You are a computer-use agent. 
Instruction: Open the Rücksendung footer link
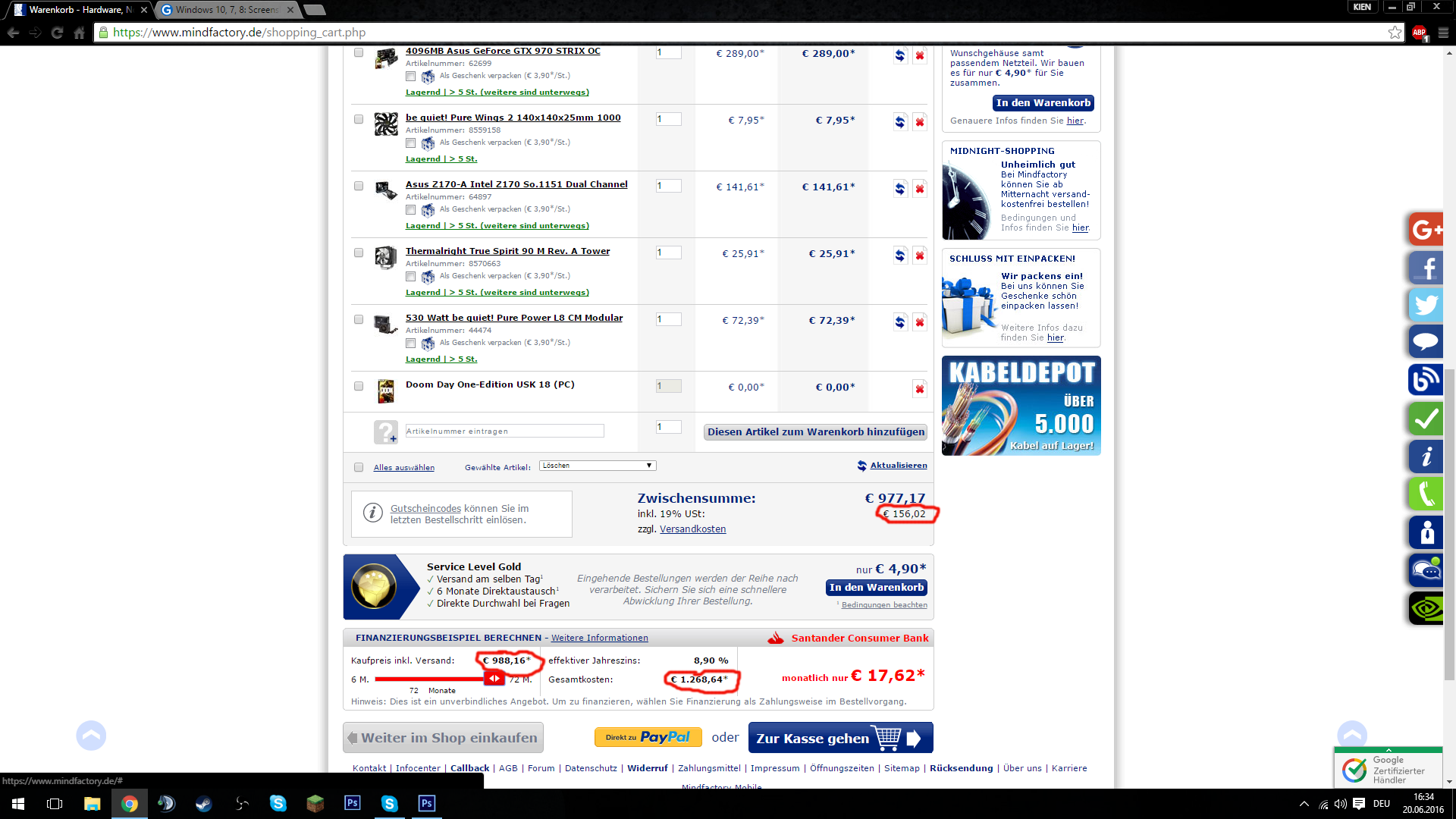coord(961,768)
